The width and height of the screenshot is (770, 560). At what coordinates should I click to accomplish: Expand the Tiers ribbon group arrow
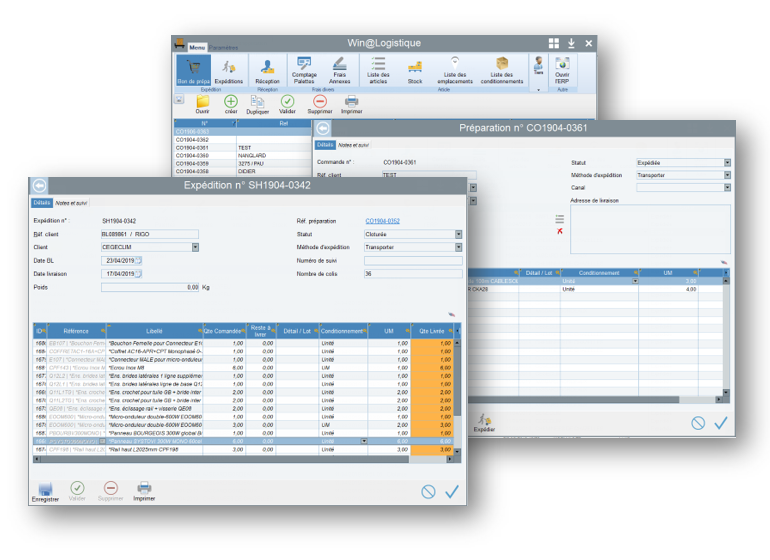(538, 90)
